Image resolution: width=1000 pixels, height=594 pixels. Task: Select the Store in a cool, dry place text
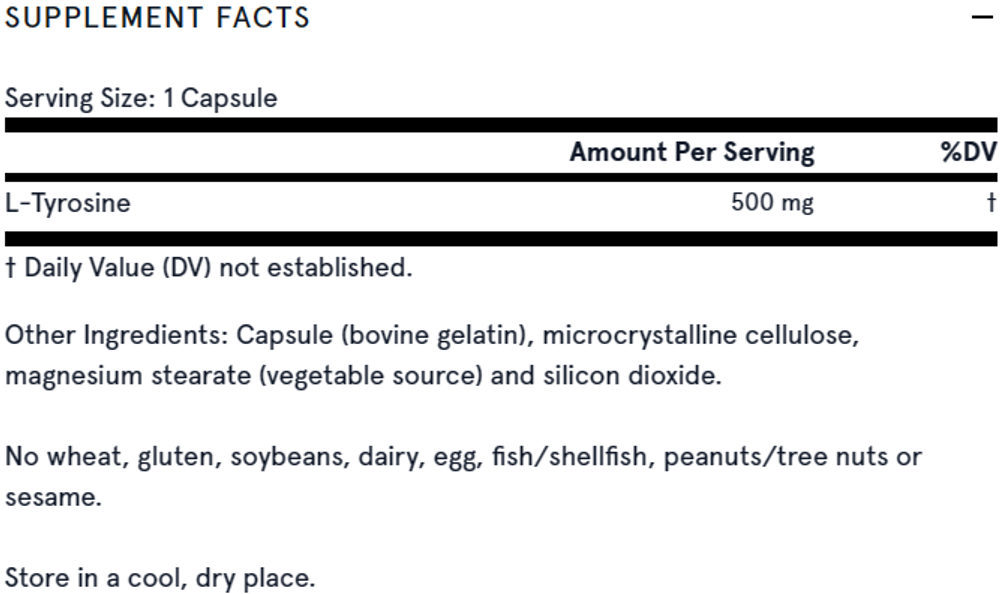pyautogui.click(x=160, y=579)
